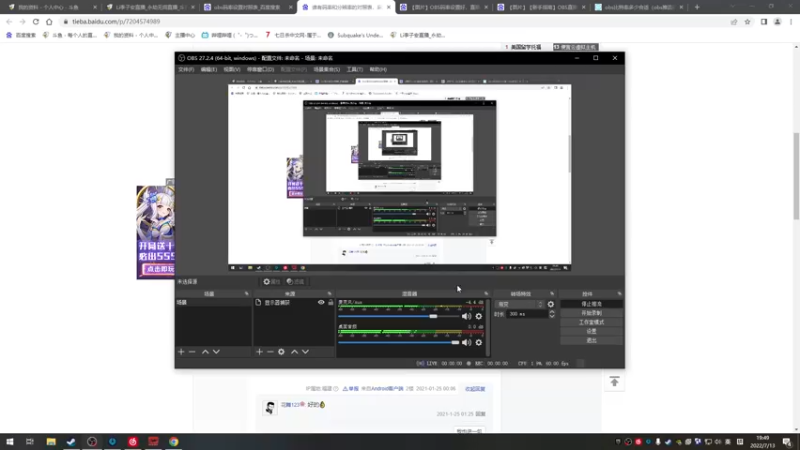Open a new Chrome tab with plus
800x450 pixels.
point(697,7)
